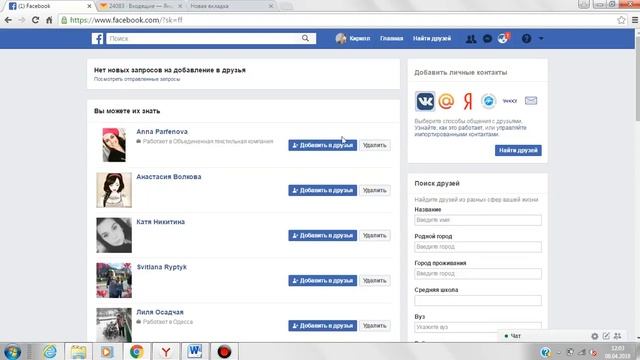Click the Вуз input field
Screen dimensions: 640x360
(478, 327)
